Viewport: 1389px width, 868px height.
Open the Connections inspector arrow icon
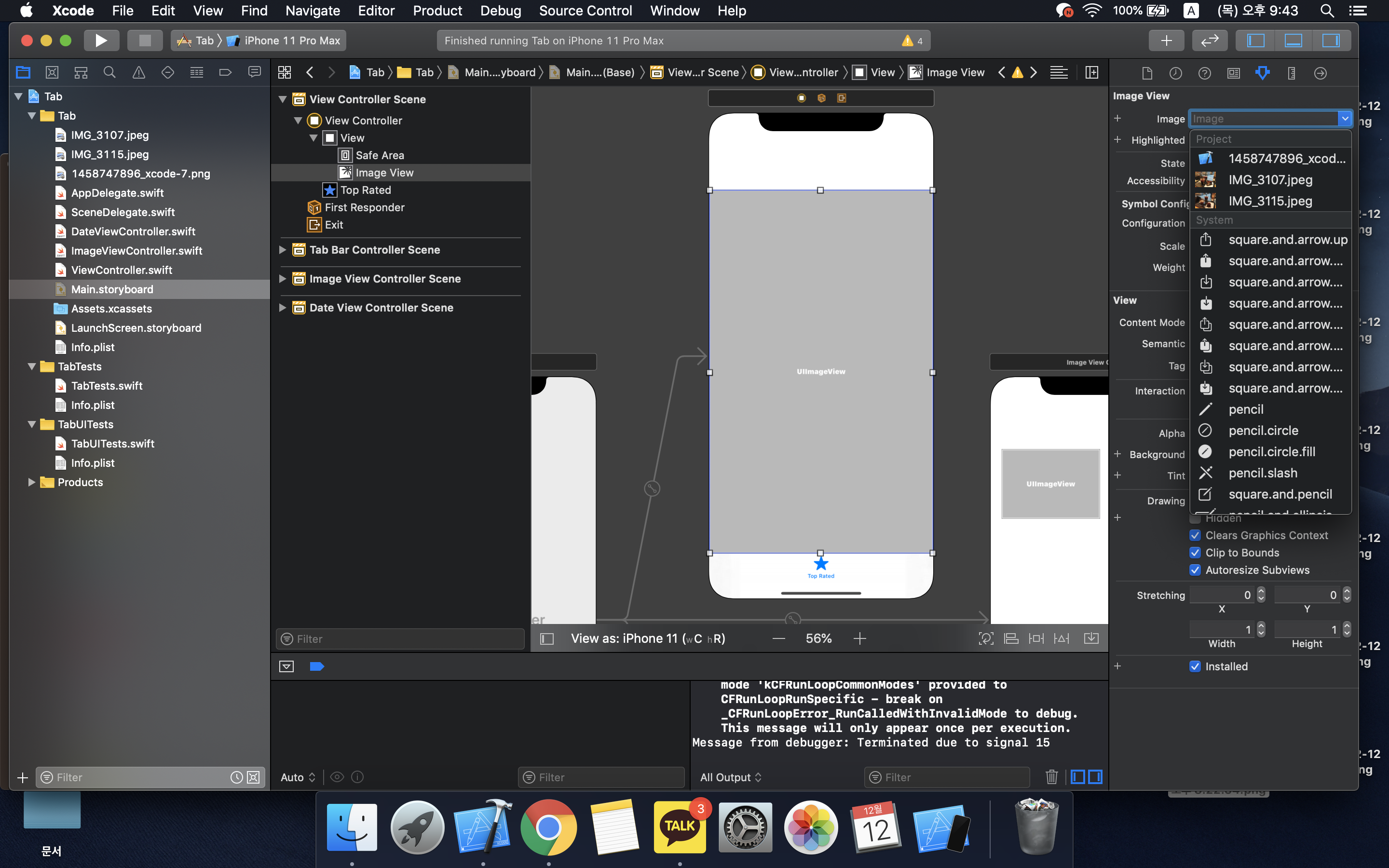pos(1320,73)
